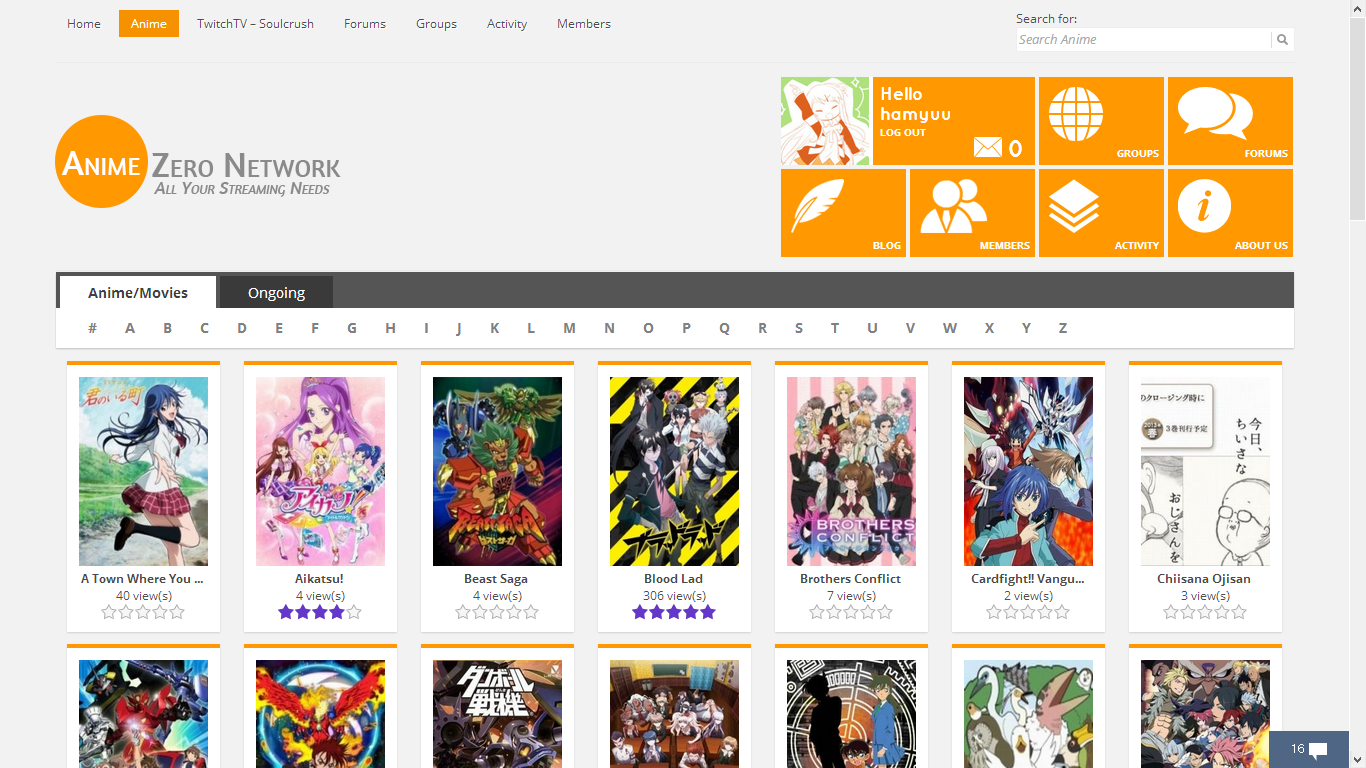The image size is (1366, 768).
Task: Click "40 view(s)" under A Town Where You
Action: coord(143,596)
